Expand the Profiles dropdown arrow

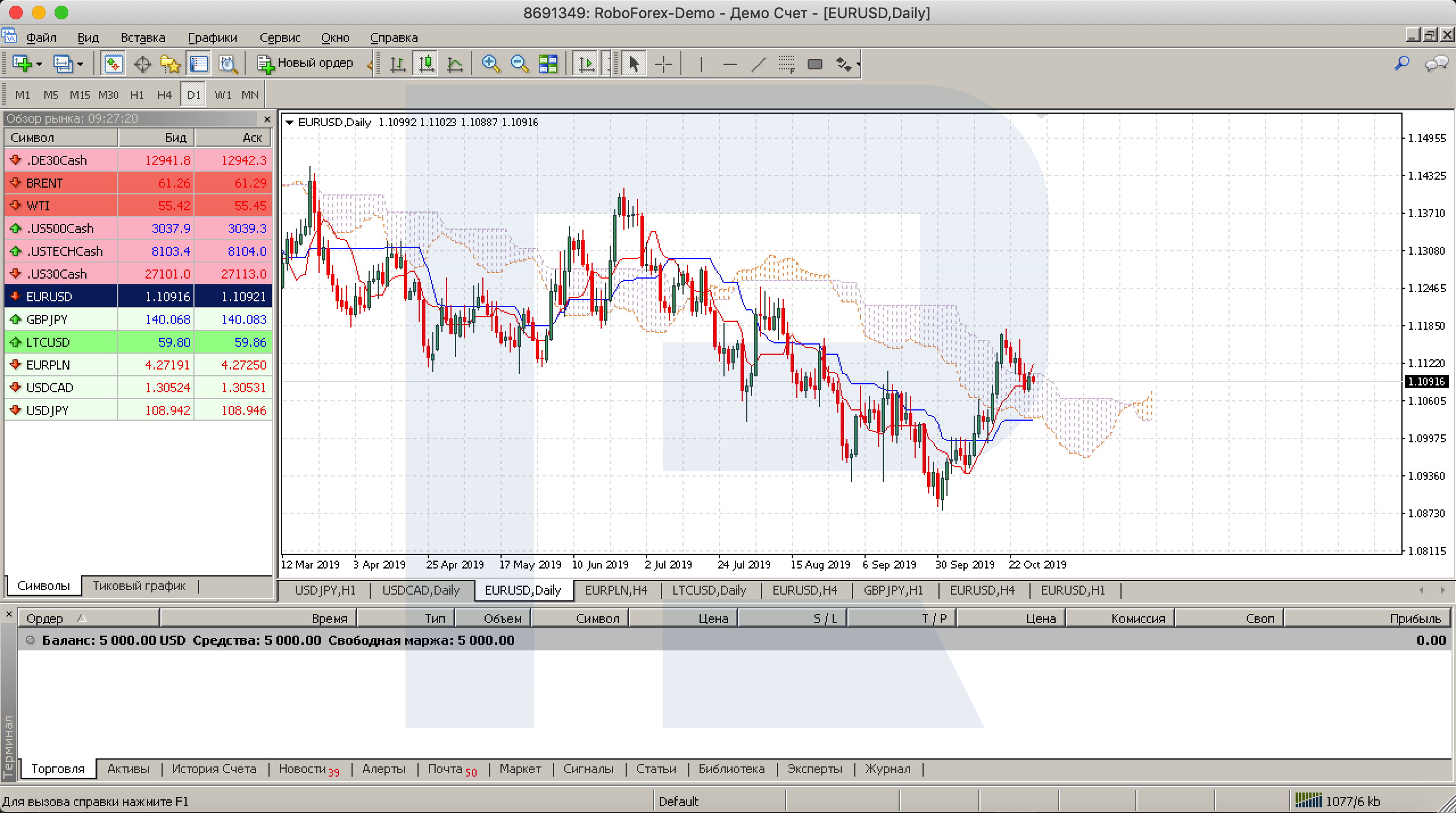tap(80, 64)
